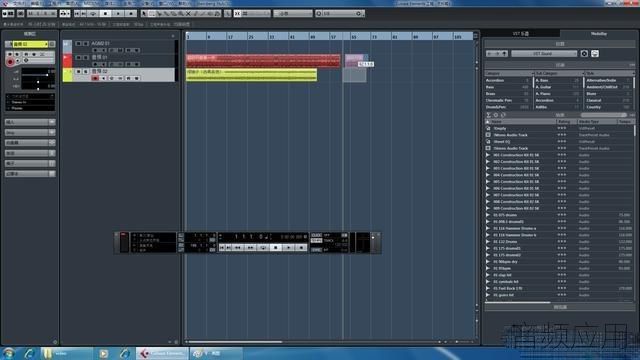Click bar 17 on the timeline ruler
640x360 pixels.
click(x=230, y=37)
